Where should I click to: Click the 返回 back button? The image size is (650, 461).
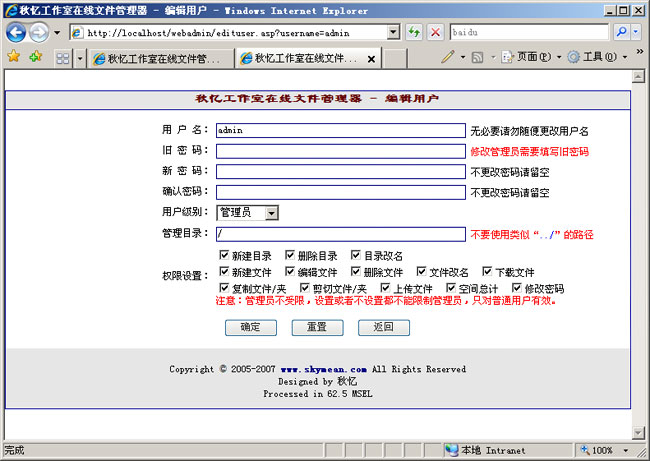[x=384, y=328]
